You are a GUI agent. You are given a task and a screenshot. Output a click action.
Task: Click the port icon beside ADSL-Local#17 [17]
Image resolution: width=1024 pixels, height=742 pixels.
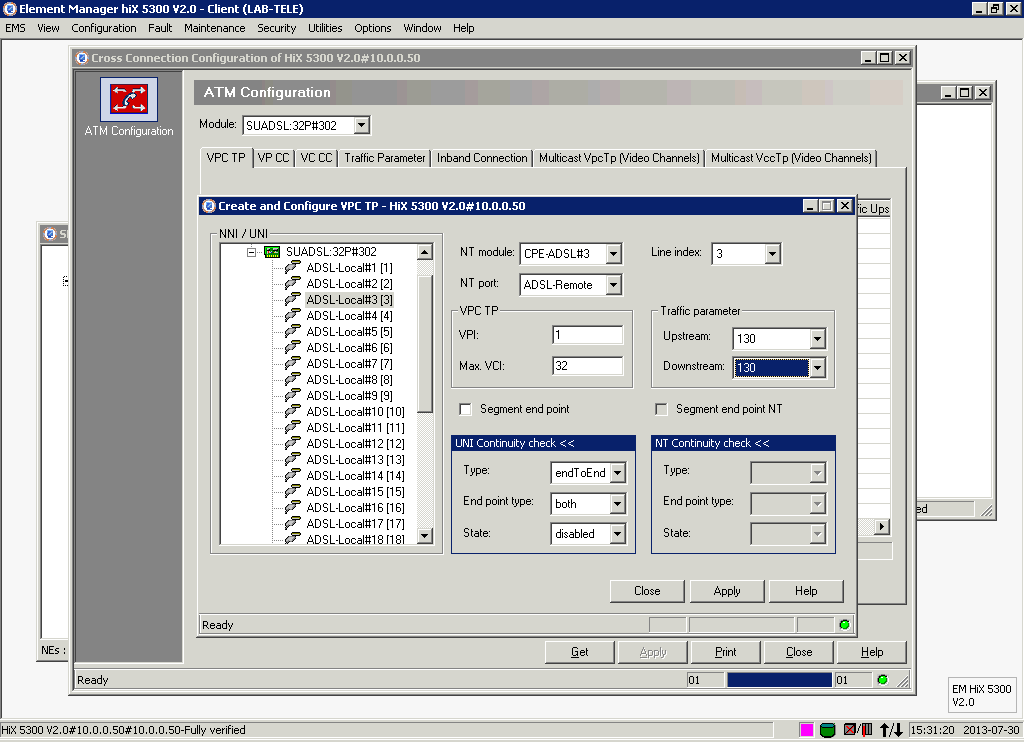(x=293, y=523)
